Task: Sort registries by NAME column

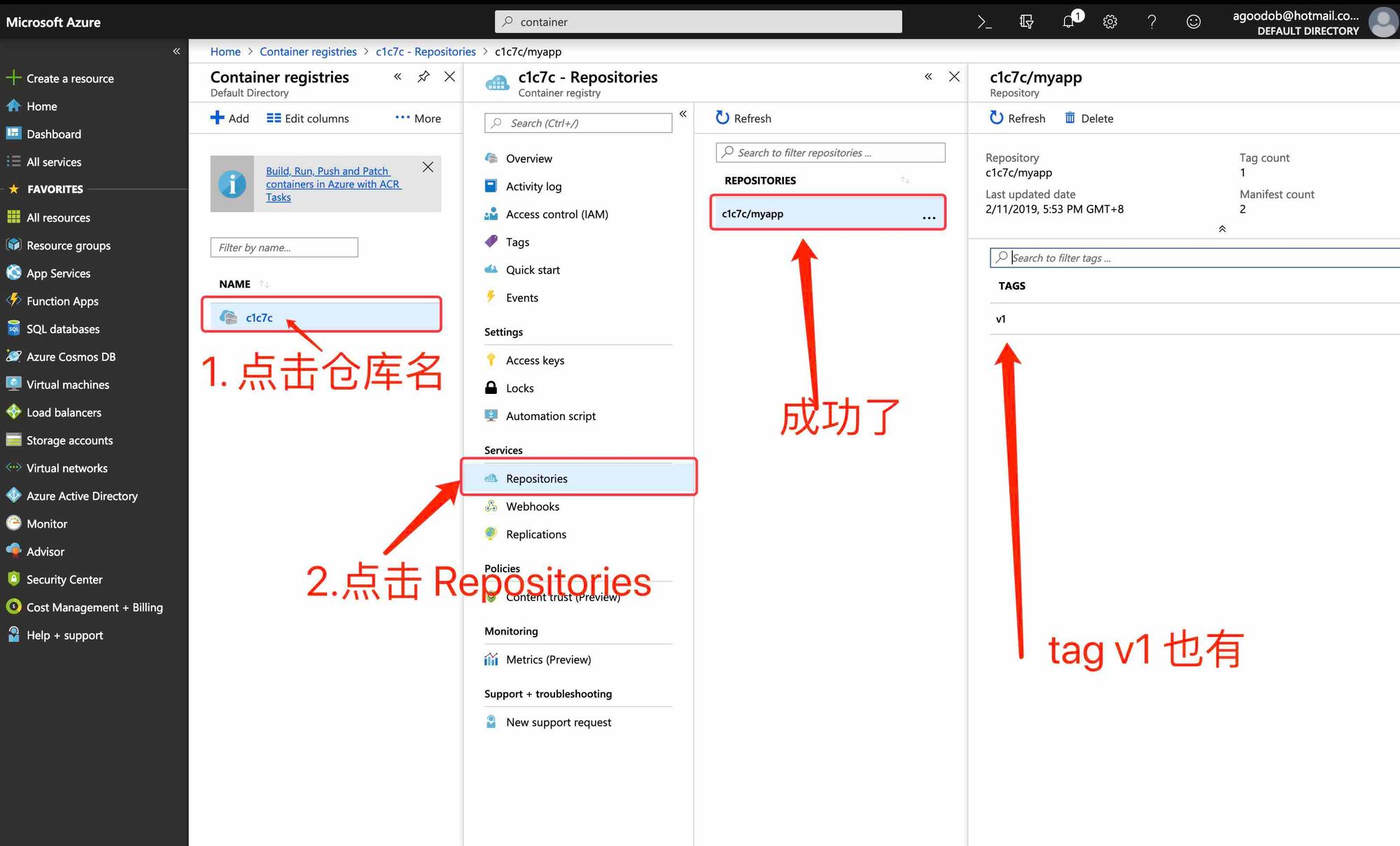Action: [x=235, y=284]
